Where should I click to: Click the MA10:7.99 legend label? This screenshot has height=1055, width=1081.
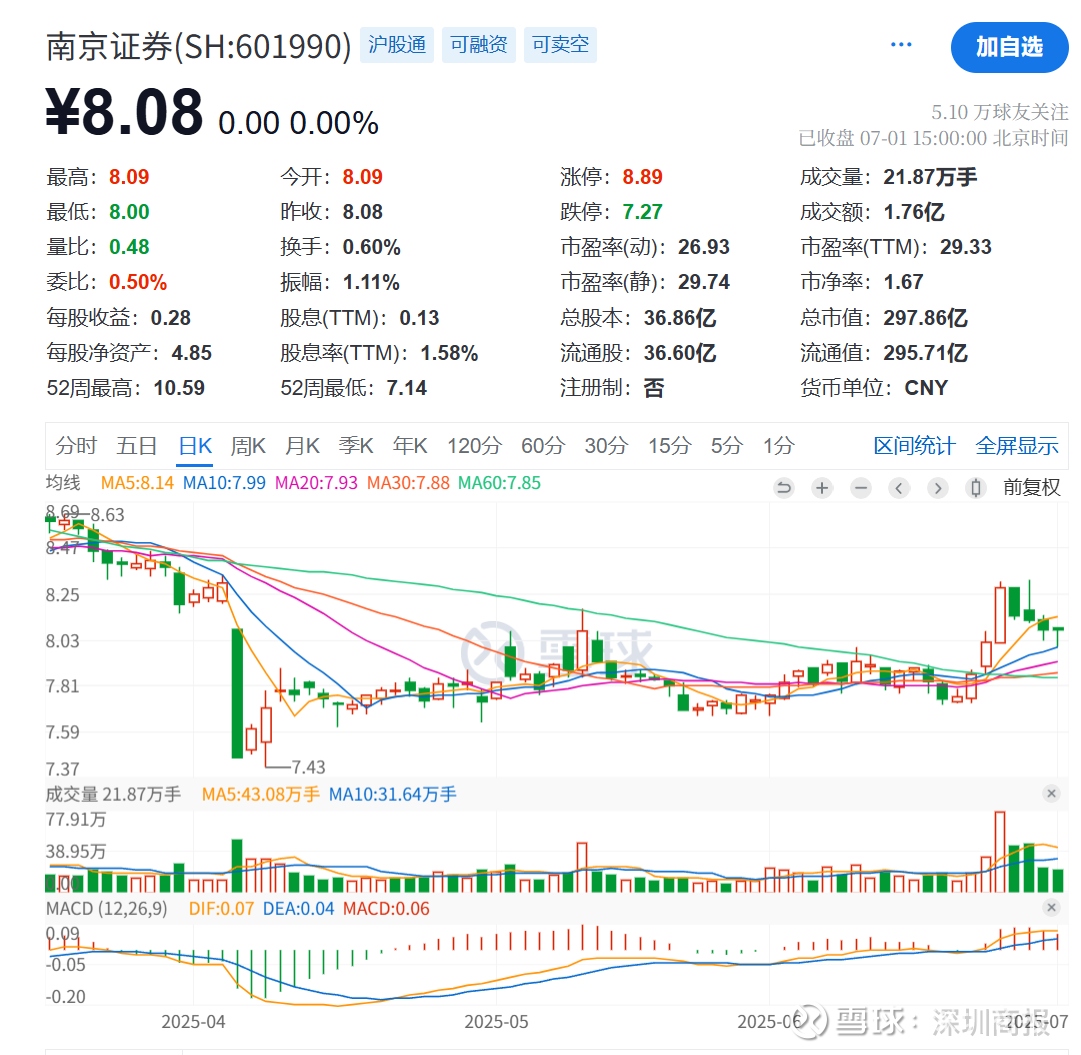click(224, 483)
